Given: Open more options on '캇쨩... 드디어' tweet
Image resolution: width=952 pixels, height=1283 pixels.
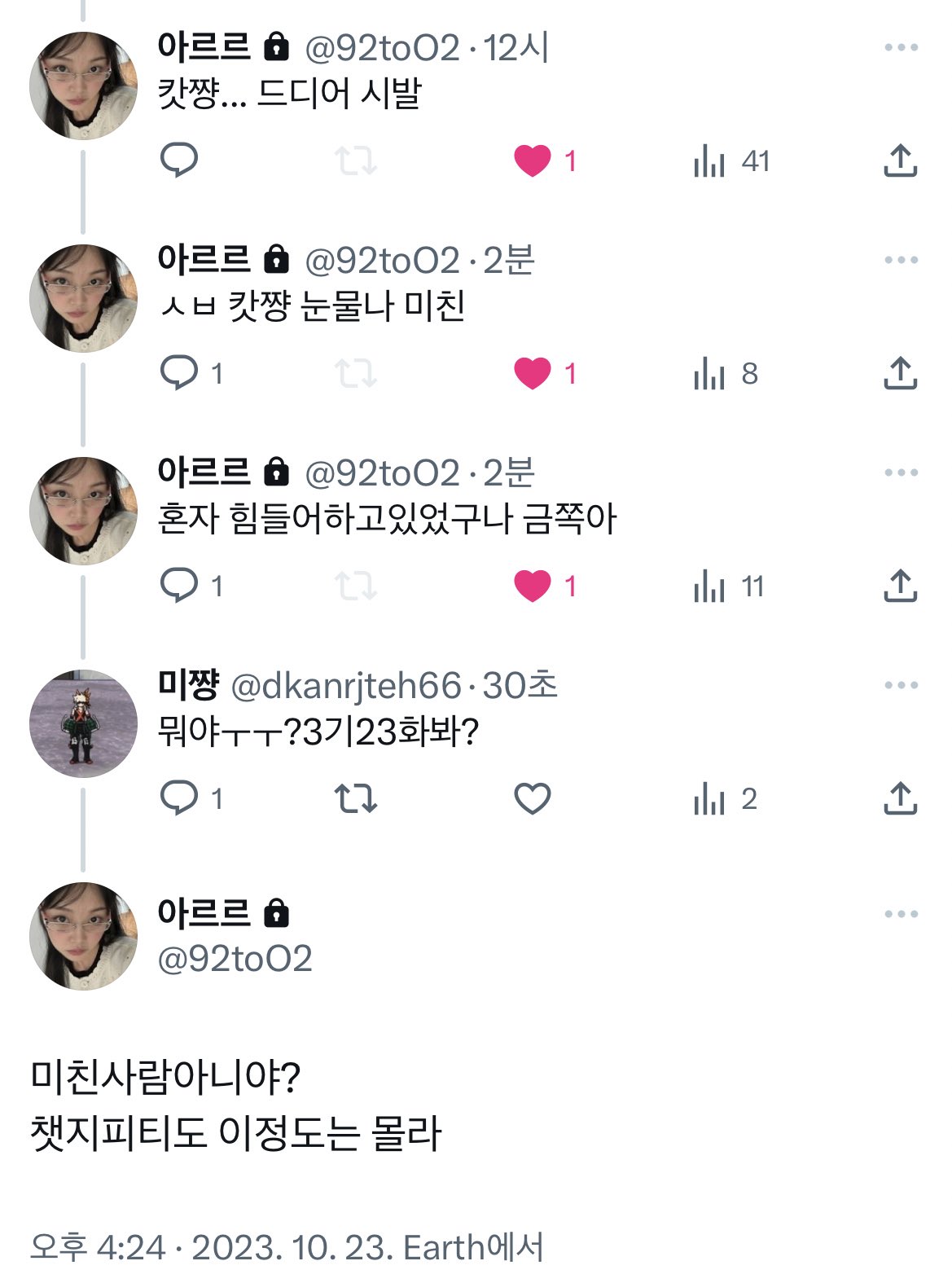Looking at the screenshot, I should [x=901, y=48].
